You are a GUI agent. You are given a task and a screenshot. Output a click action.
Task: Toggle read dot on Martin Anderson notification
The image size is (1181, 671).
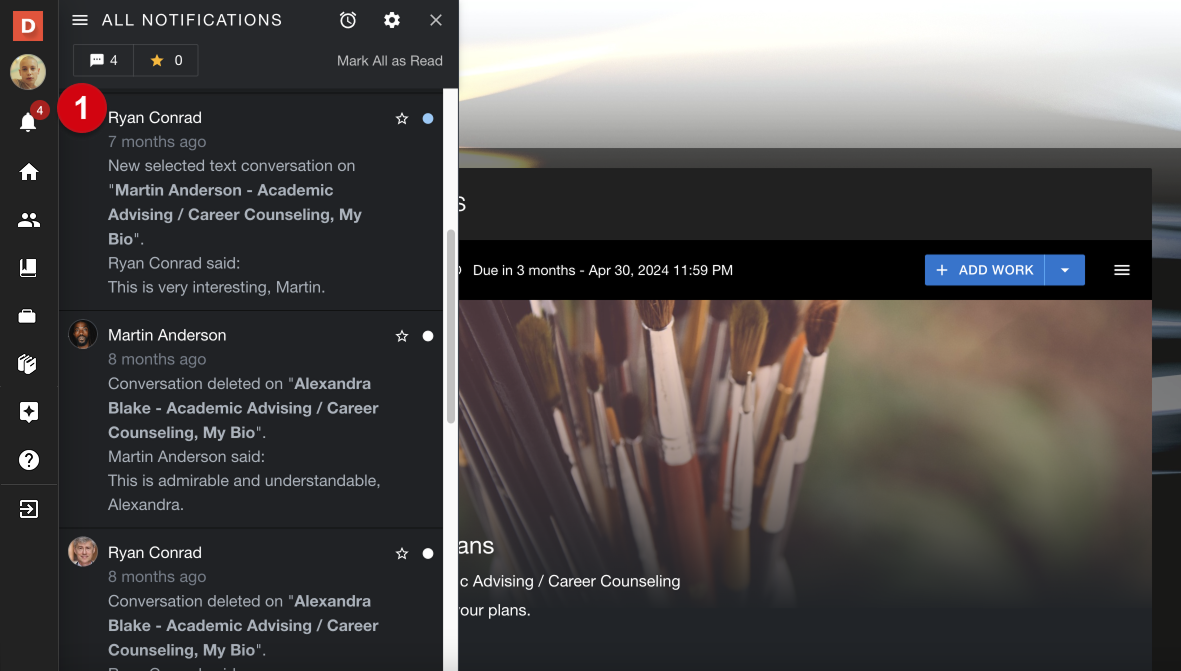click(x=428, y=336)
